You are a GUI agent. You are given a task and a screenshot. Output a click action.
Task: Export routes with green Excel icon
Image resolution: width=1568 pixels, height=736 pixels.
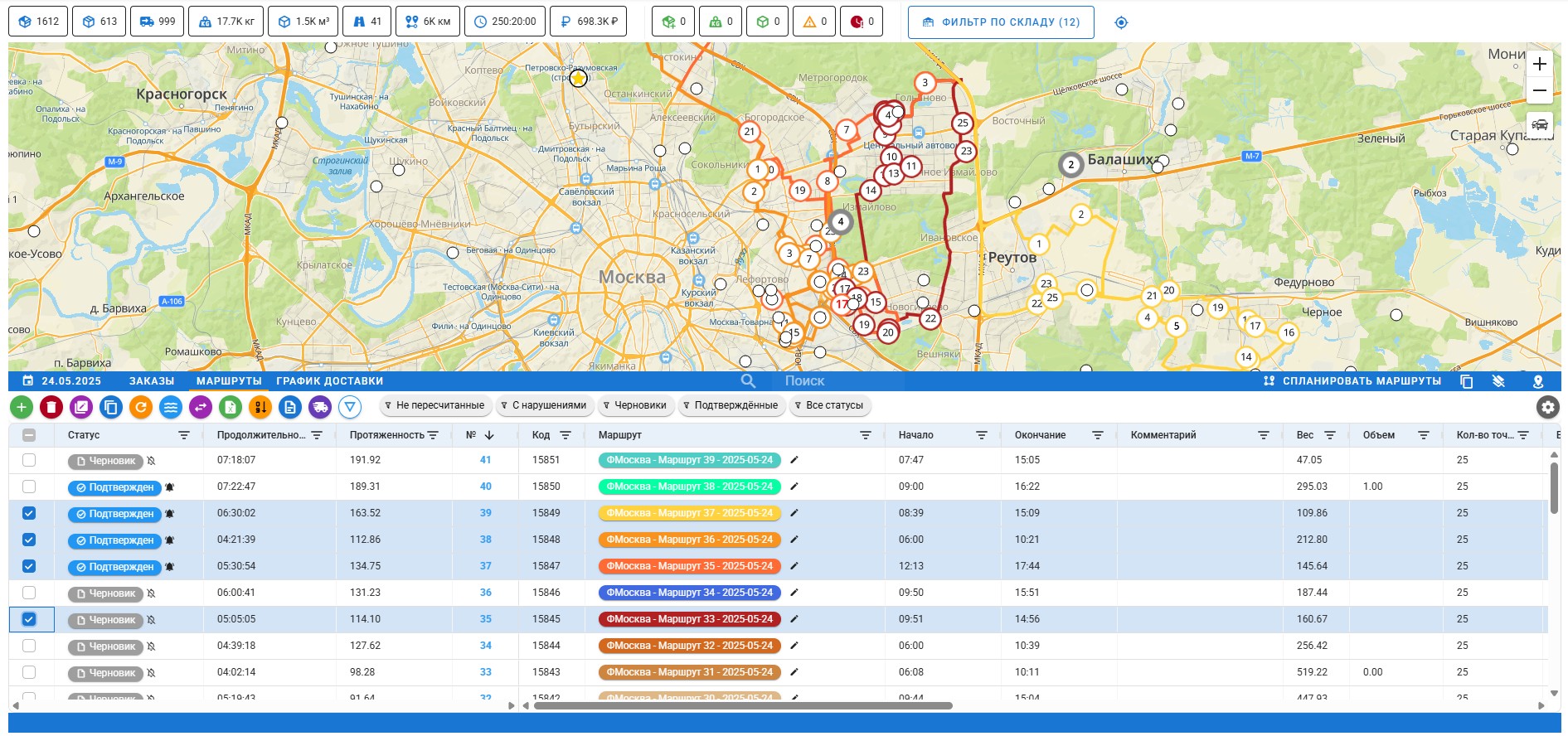click(x=231, y=407)
